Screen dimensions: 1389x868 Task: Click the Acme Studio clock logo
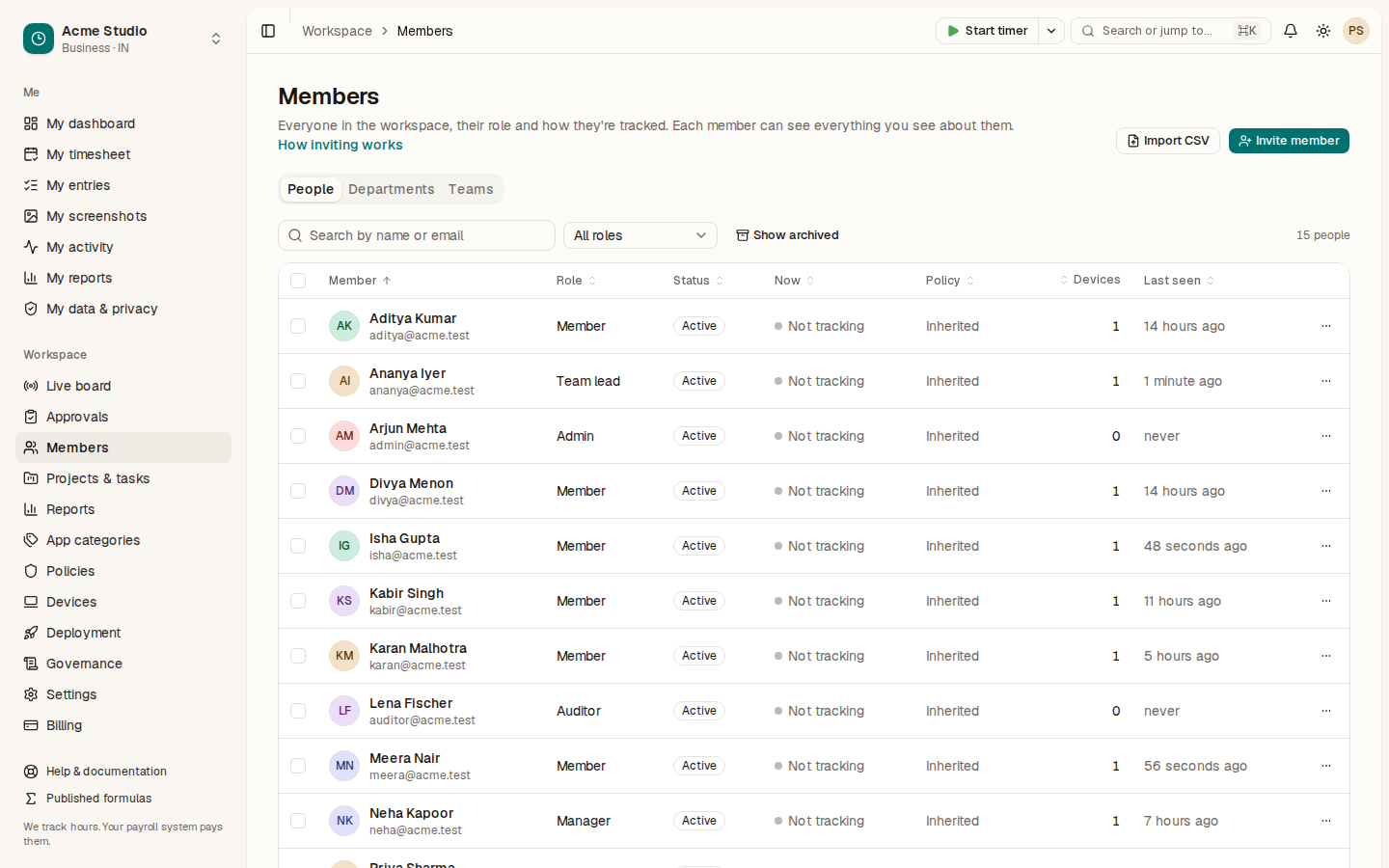39,39
